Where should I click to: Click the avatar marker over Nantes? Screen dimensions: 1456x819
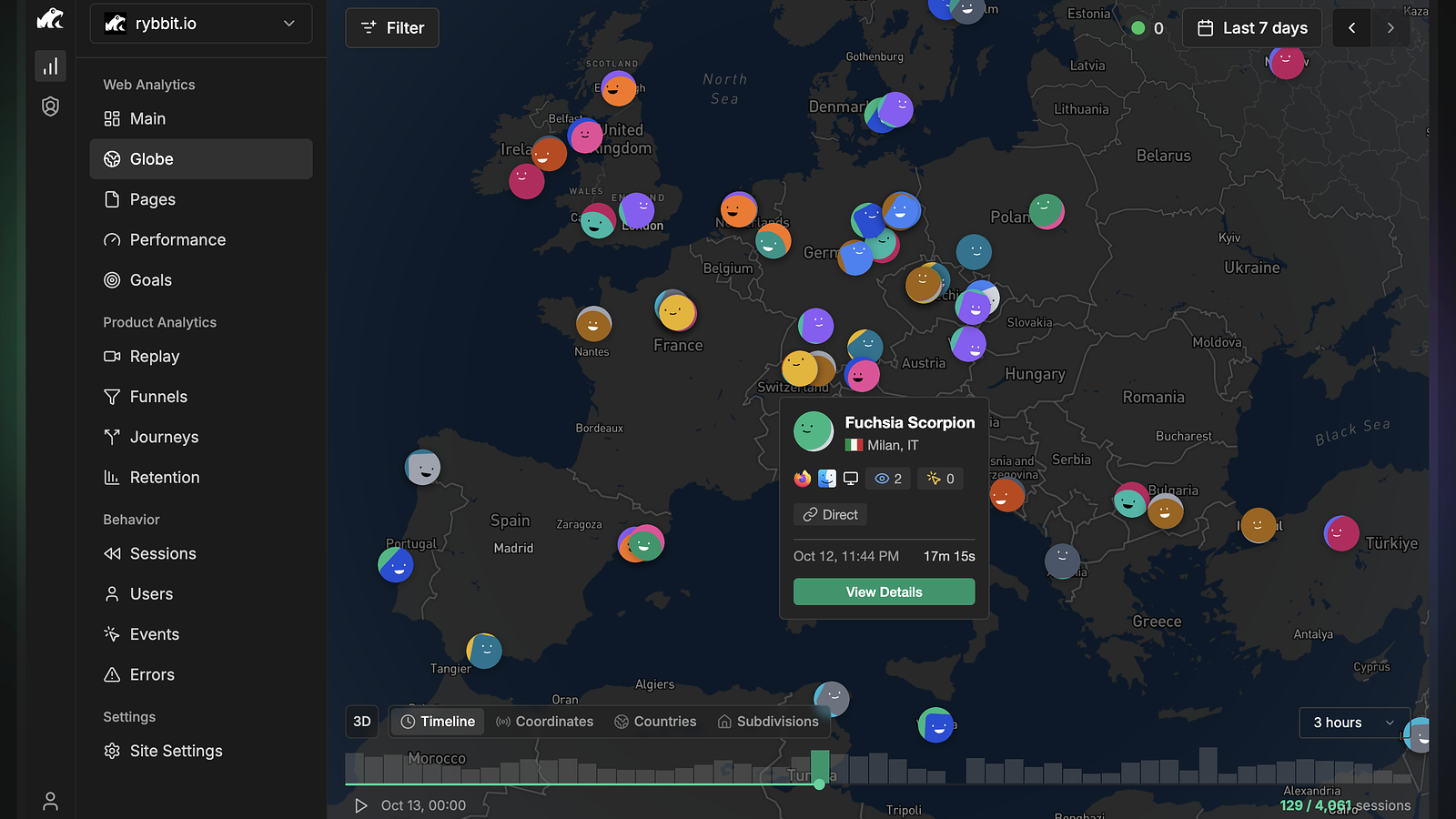[593, 324]
